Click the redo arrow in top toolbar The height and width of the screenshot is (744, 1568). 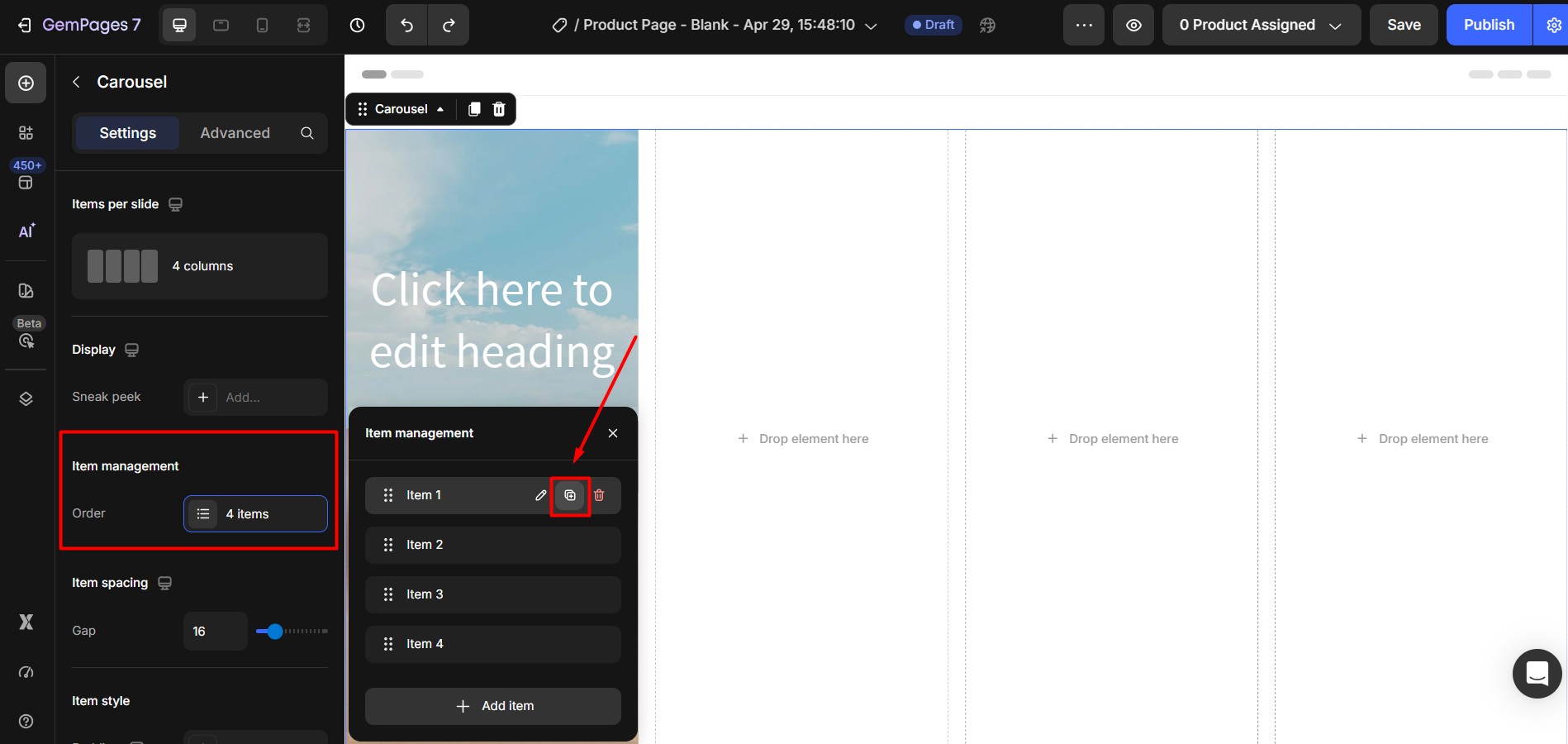[x=449, y=25]
